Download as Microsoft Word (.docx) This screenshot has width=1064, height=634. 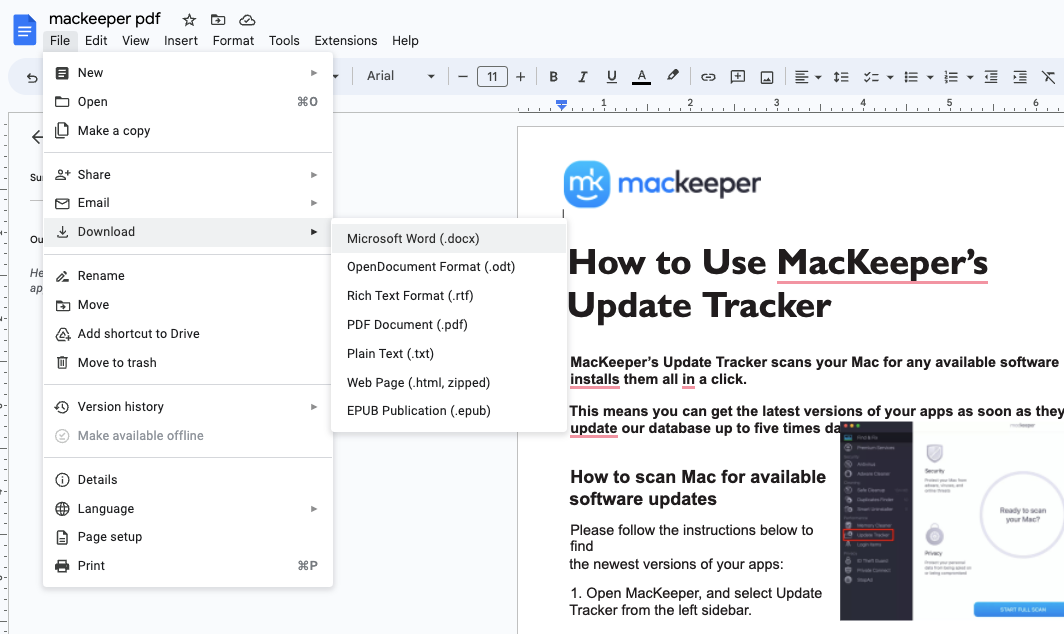tap(449, 239)
